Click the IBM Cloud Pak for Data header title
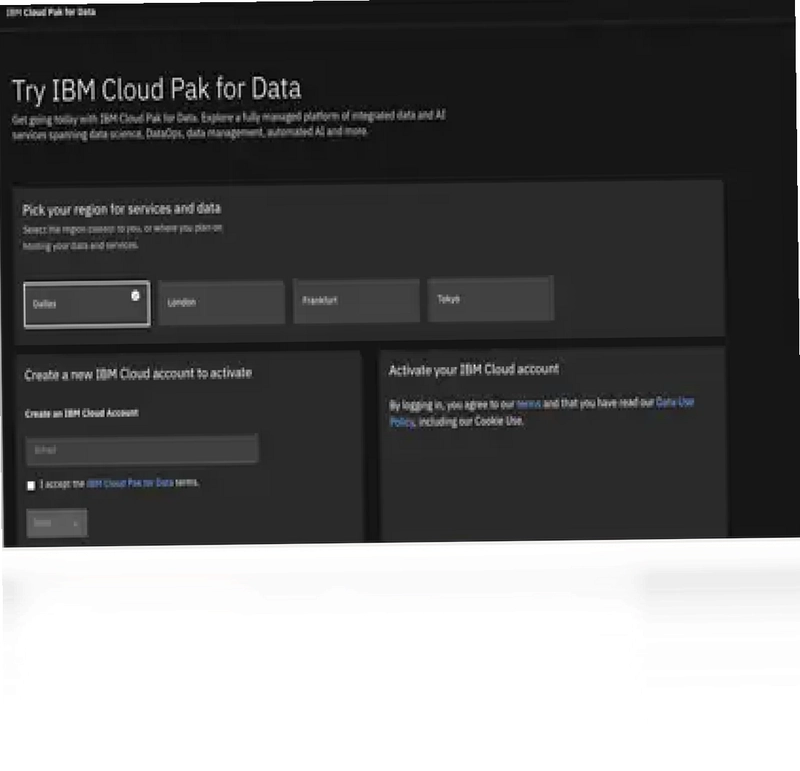 pos(51,12)
